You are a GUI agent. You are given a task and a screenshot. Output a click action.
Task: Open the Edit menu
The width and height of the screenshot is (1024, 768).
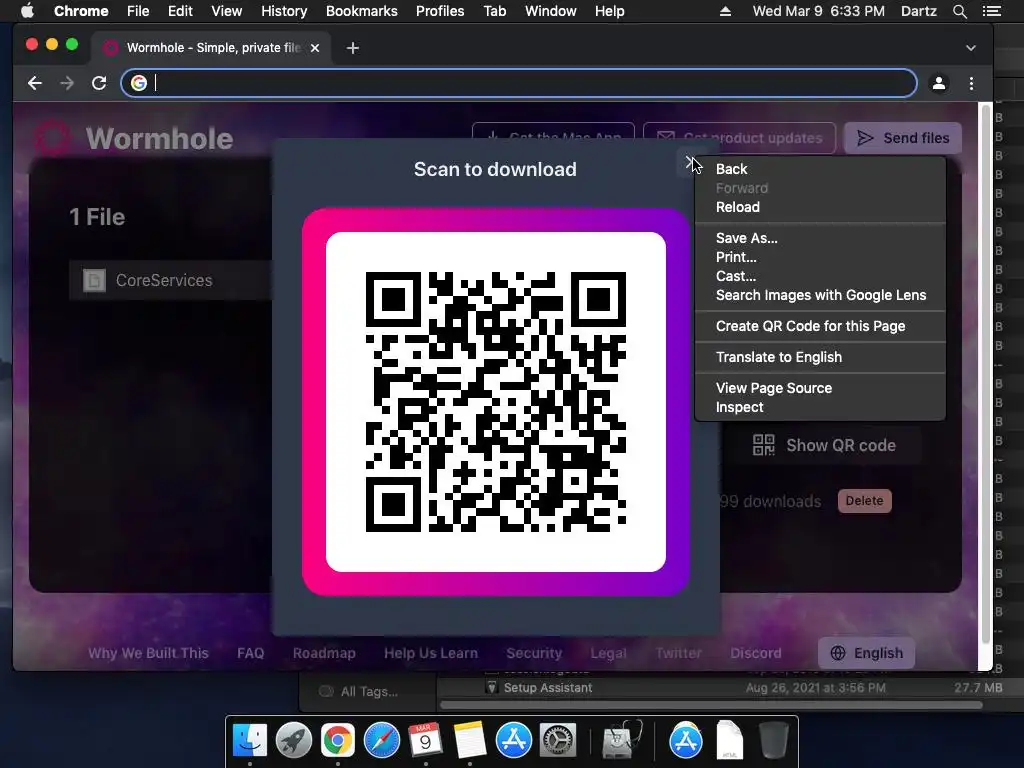pyautogui.click(x=180, y=11)
